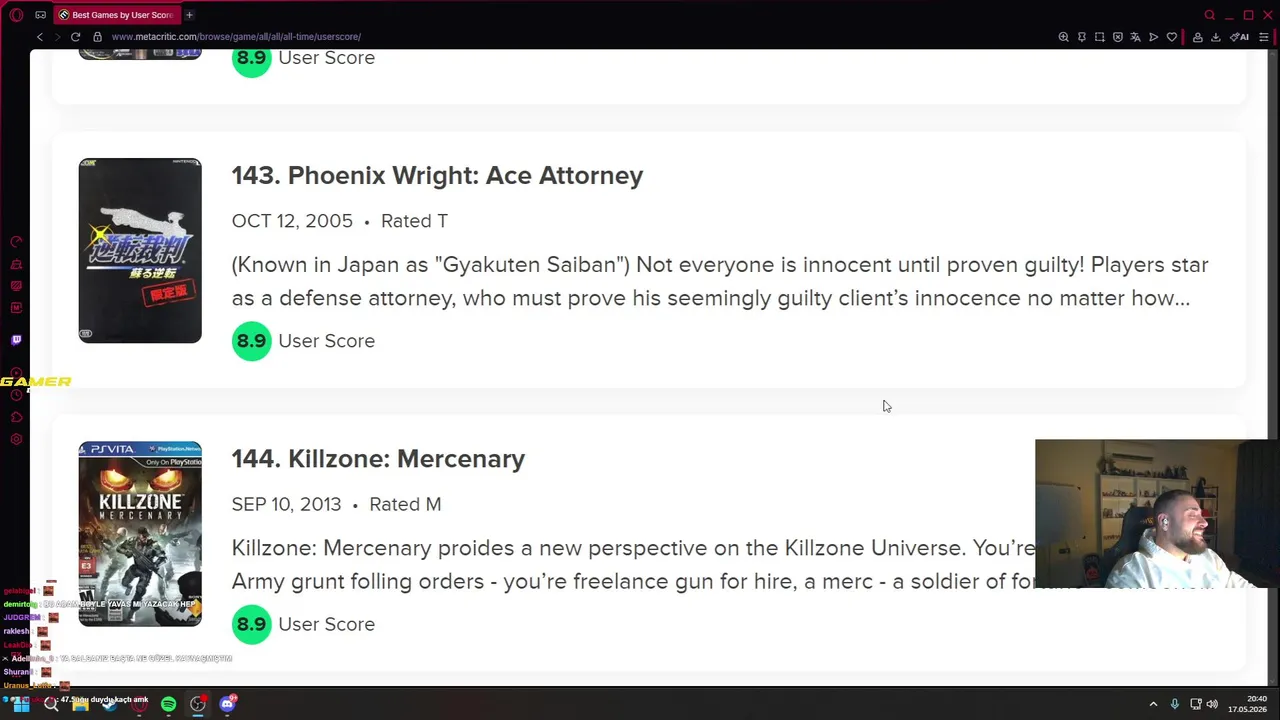Click the metacritic.com address bar
Screen dimensions: 1280x720
pyautogui.click(x=236, y=37)
